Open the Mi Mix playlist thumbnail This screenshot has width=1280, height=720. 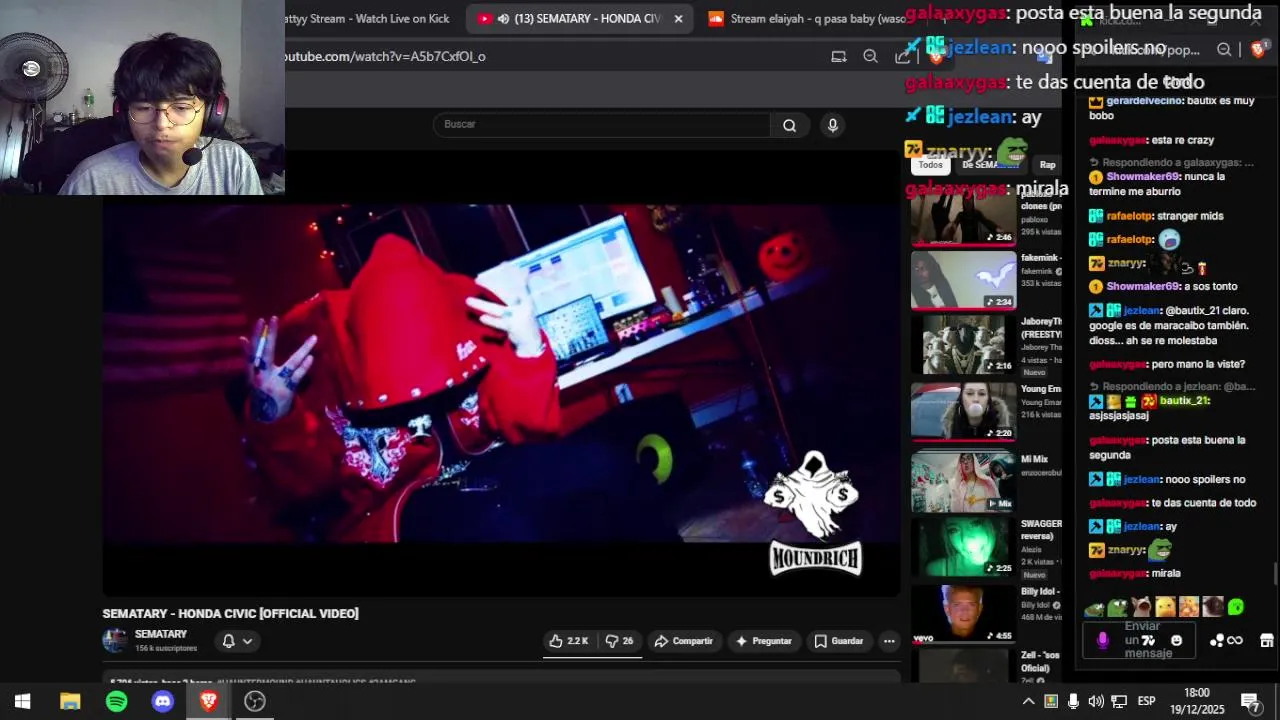pos(963,481)
